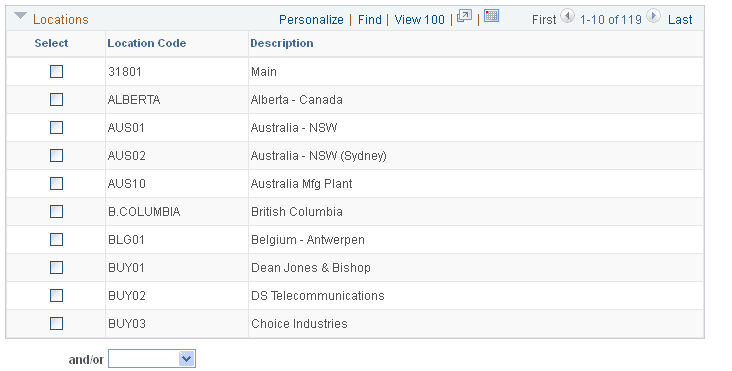
Task: Sort by Description column header
Action: pos(282,43)
